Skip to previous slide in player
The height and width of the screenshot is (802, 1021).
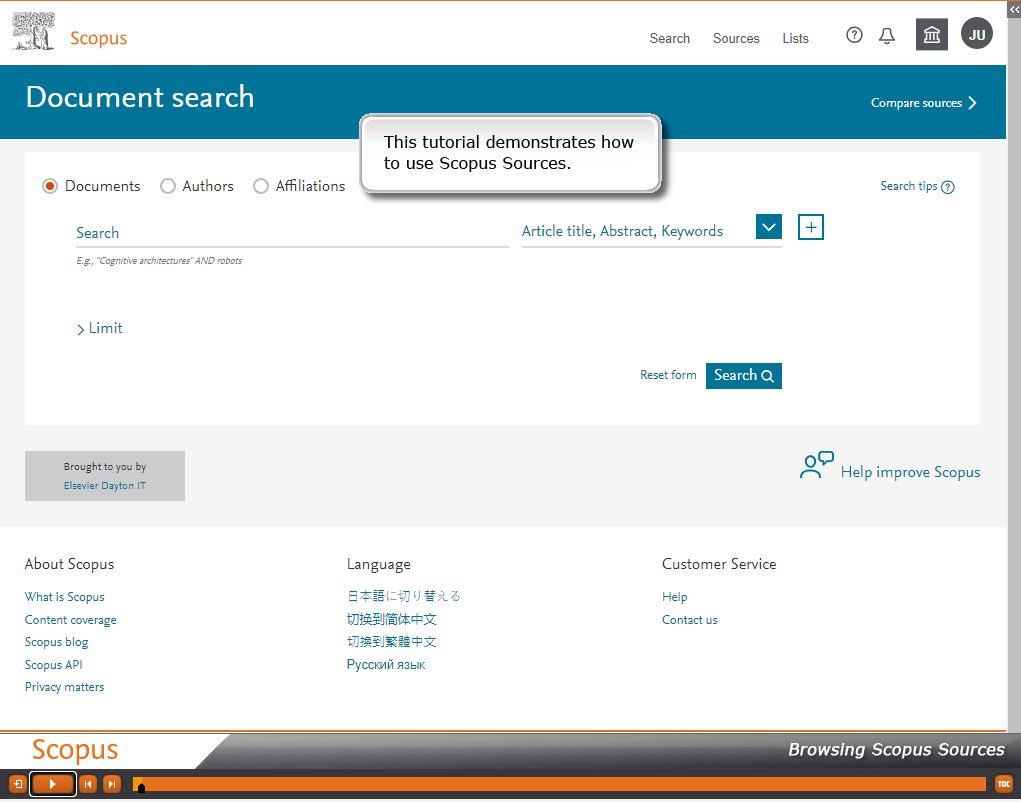tap(88, 784)
